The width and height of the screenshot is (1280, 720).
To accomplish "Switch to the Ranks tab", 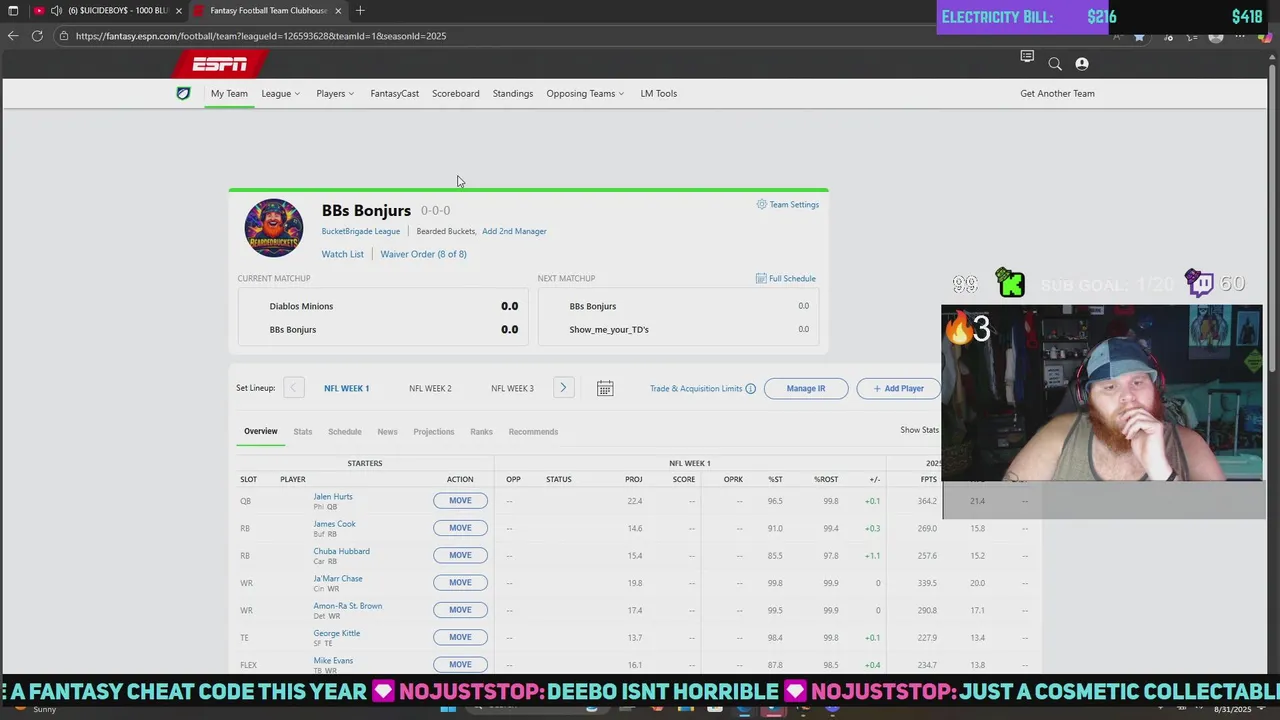I will click(x=482, y=432).
